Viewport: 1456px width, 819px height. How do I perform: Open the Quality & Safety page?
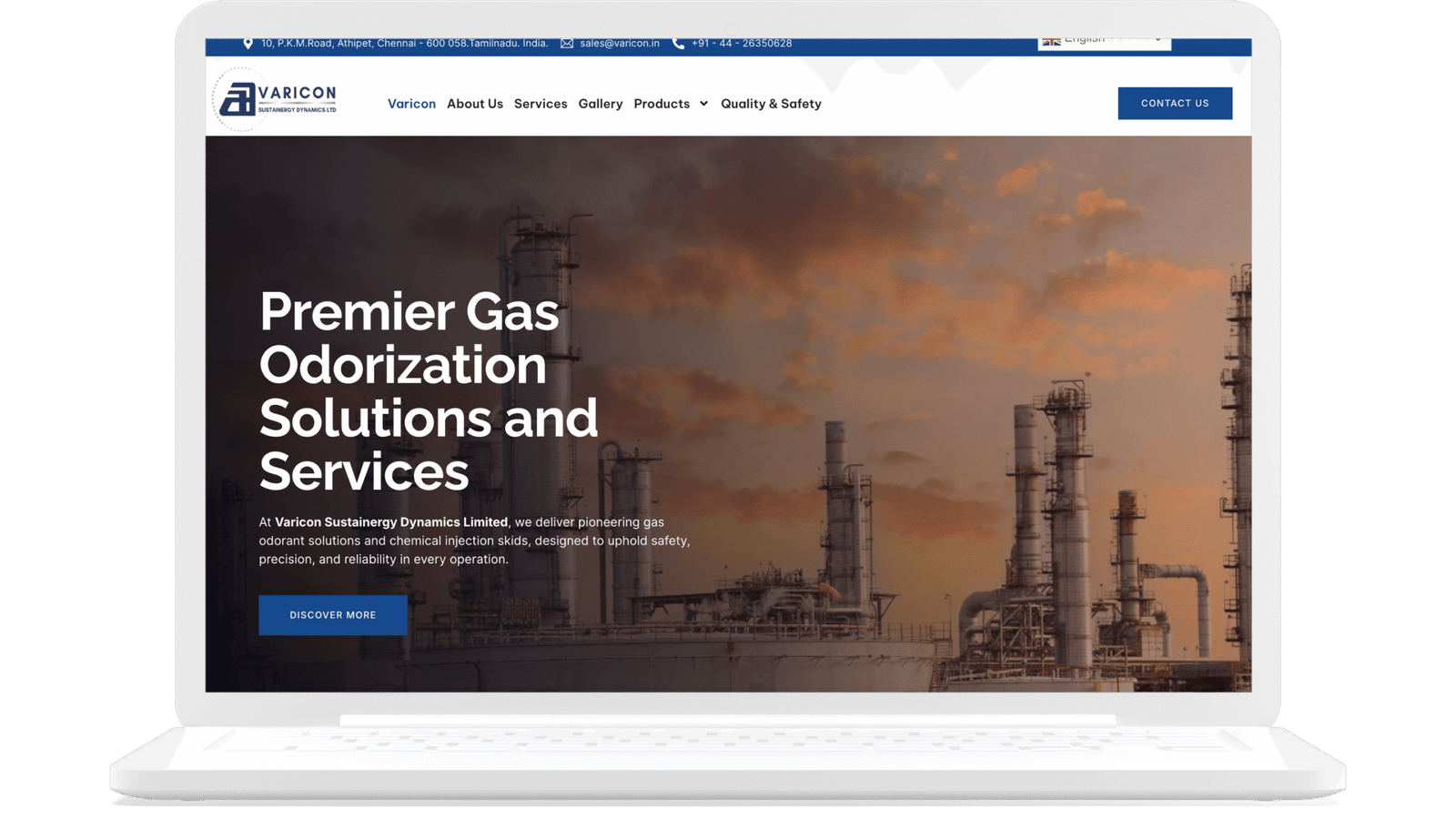(771, 104)
